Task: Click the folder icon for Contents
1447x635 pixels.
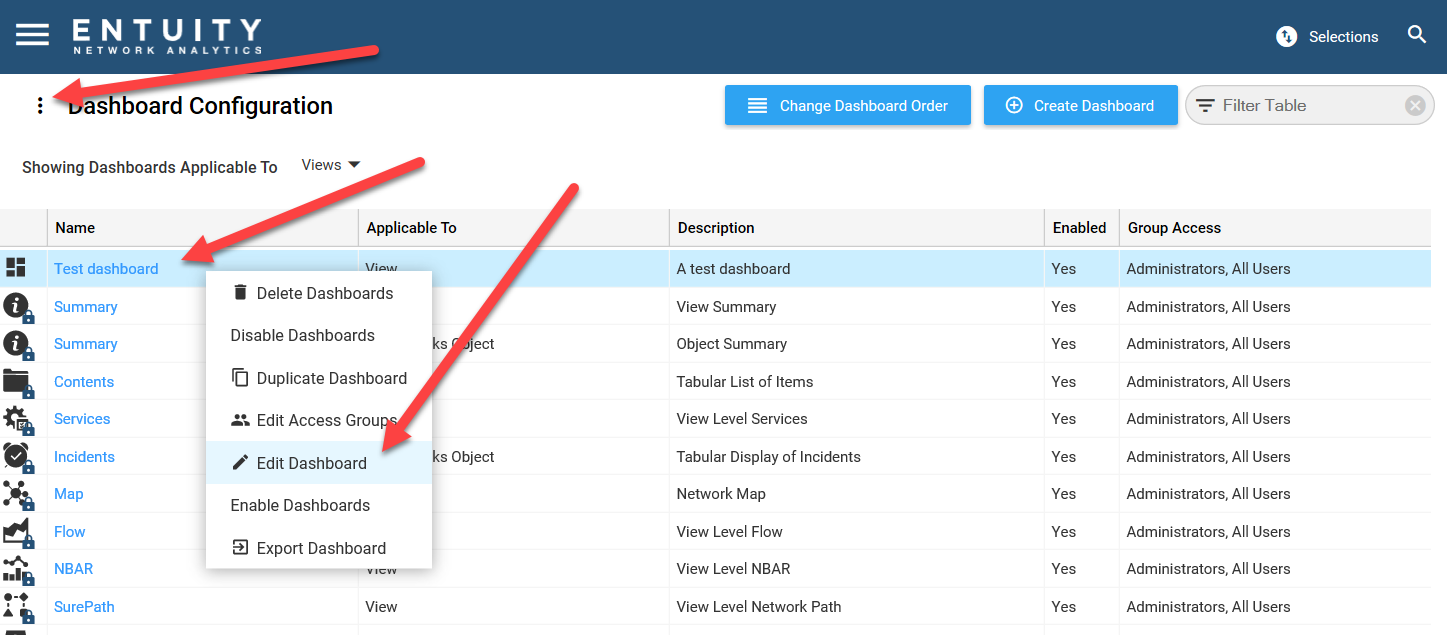Action: [x=18, y=382]
